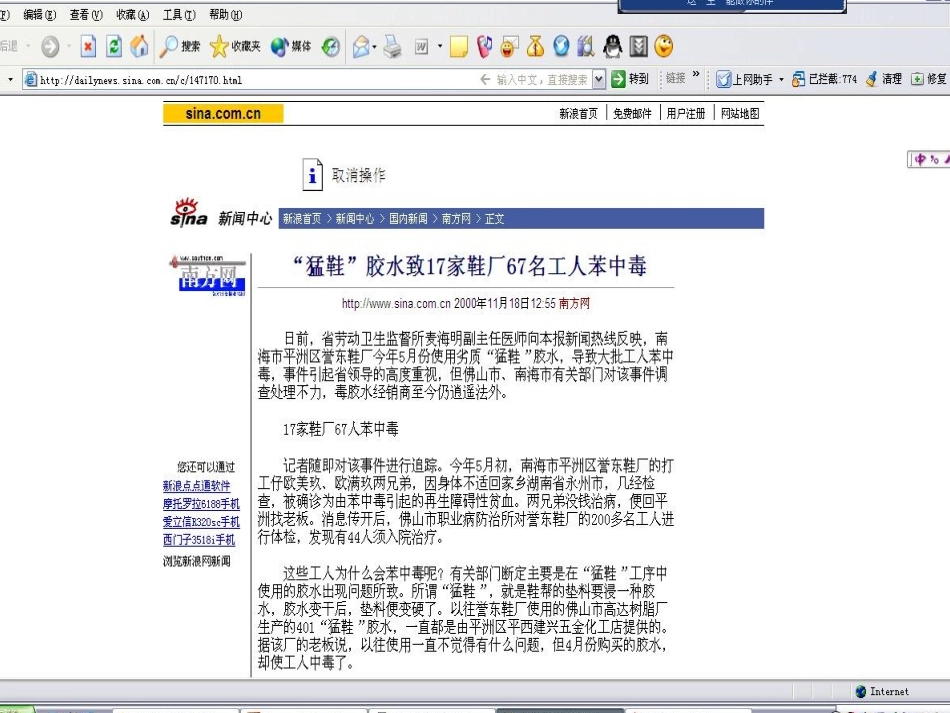
Task: Click the gray double down-arrow download icon
Action: point(639,47)
